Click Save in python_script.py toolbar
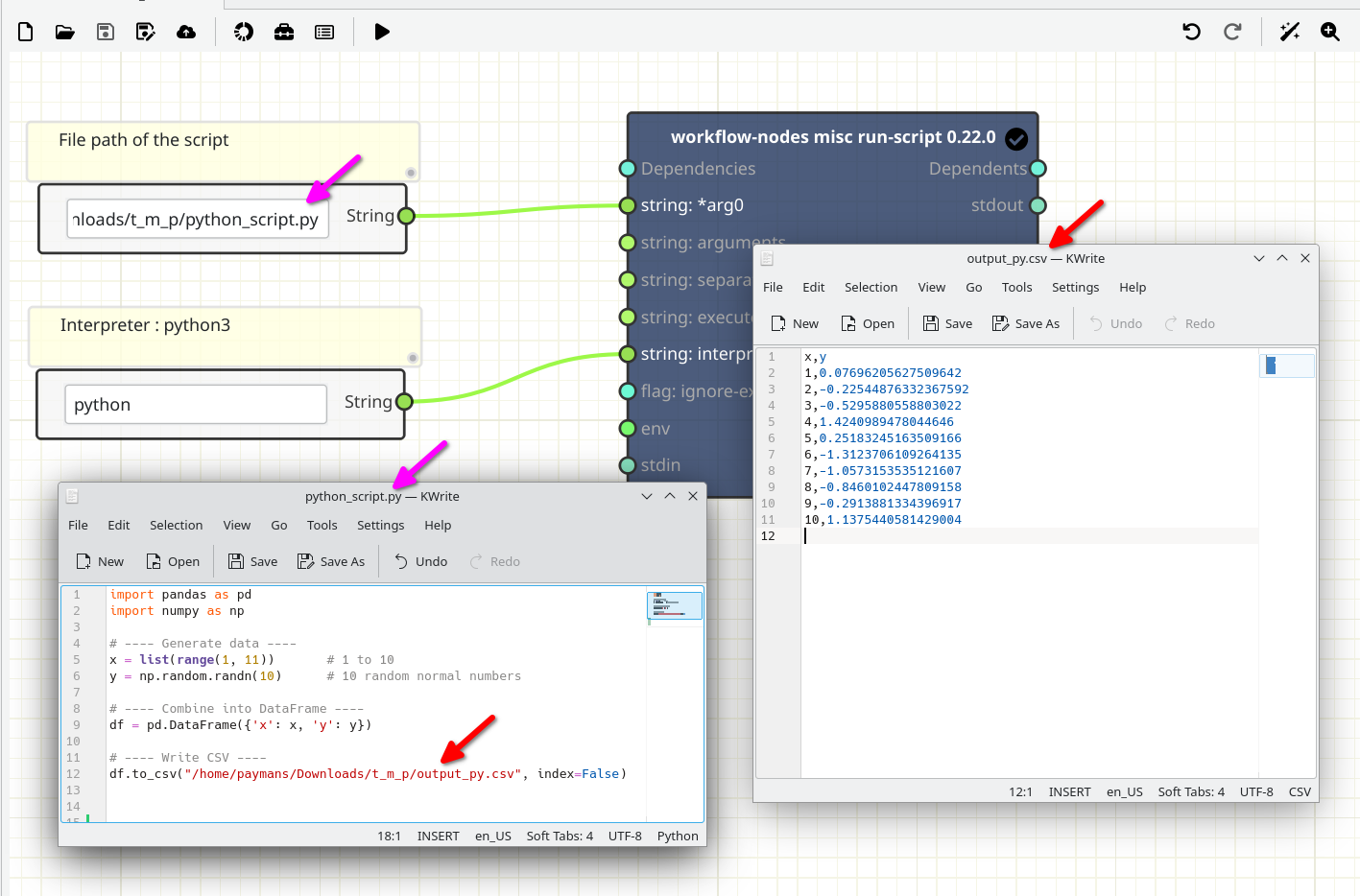 252,561
